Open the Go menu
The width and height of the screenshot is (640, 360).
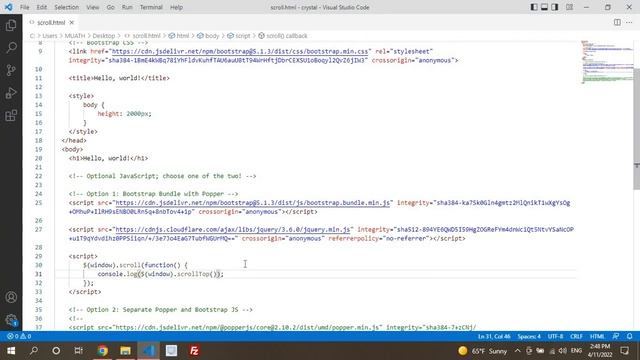(x=110, y=7)
